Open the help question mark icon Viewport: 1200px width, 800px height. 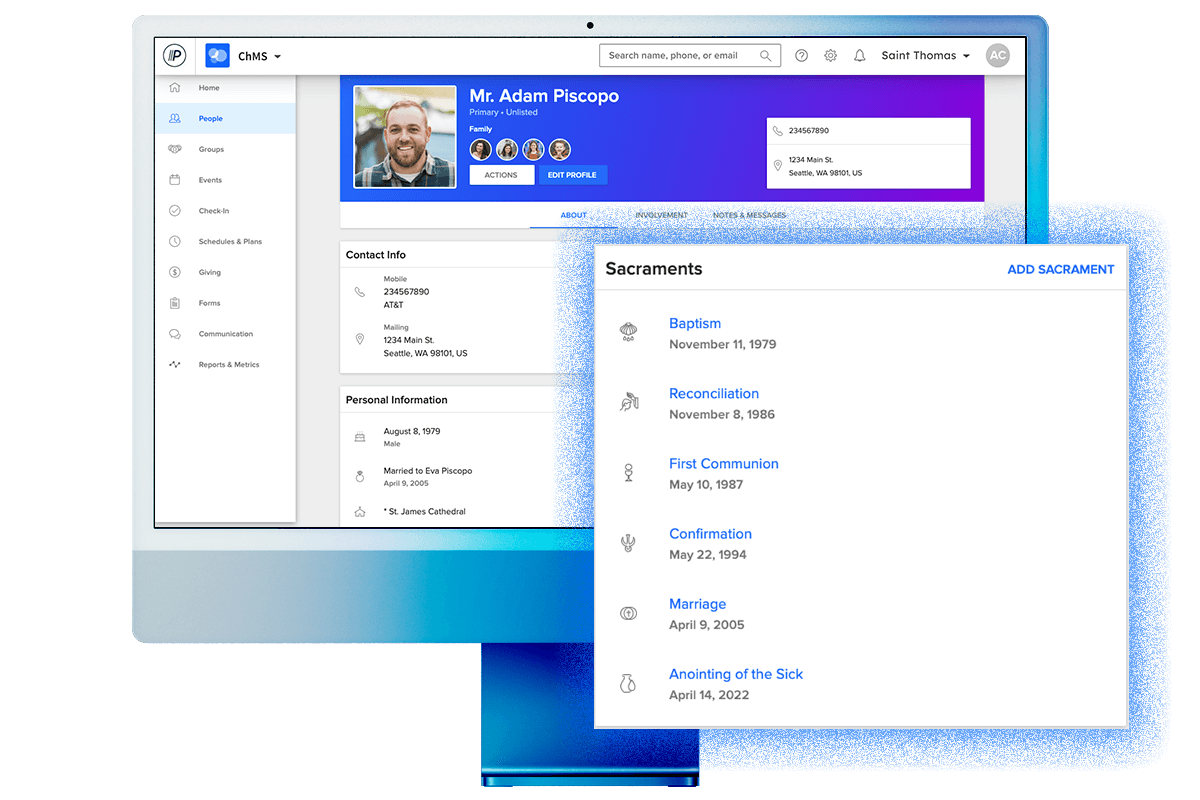pyautogui.click(x=801, y=56)
